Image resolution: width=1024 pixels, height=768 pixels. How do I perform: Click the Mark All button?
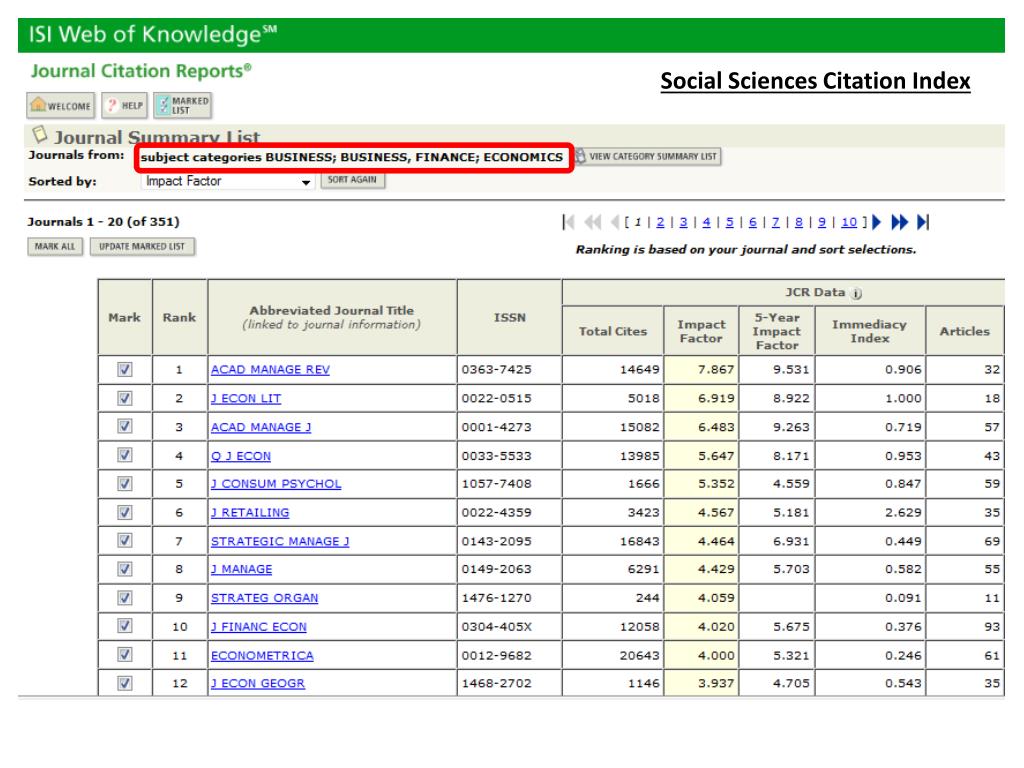[x=55, y=247]
